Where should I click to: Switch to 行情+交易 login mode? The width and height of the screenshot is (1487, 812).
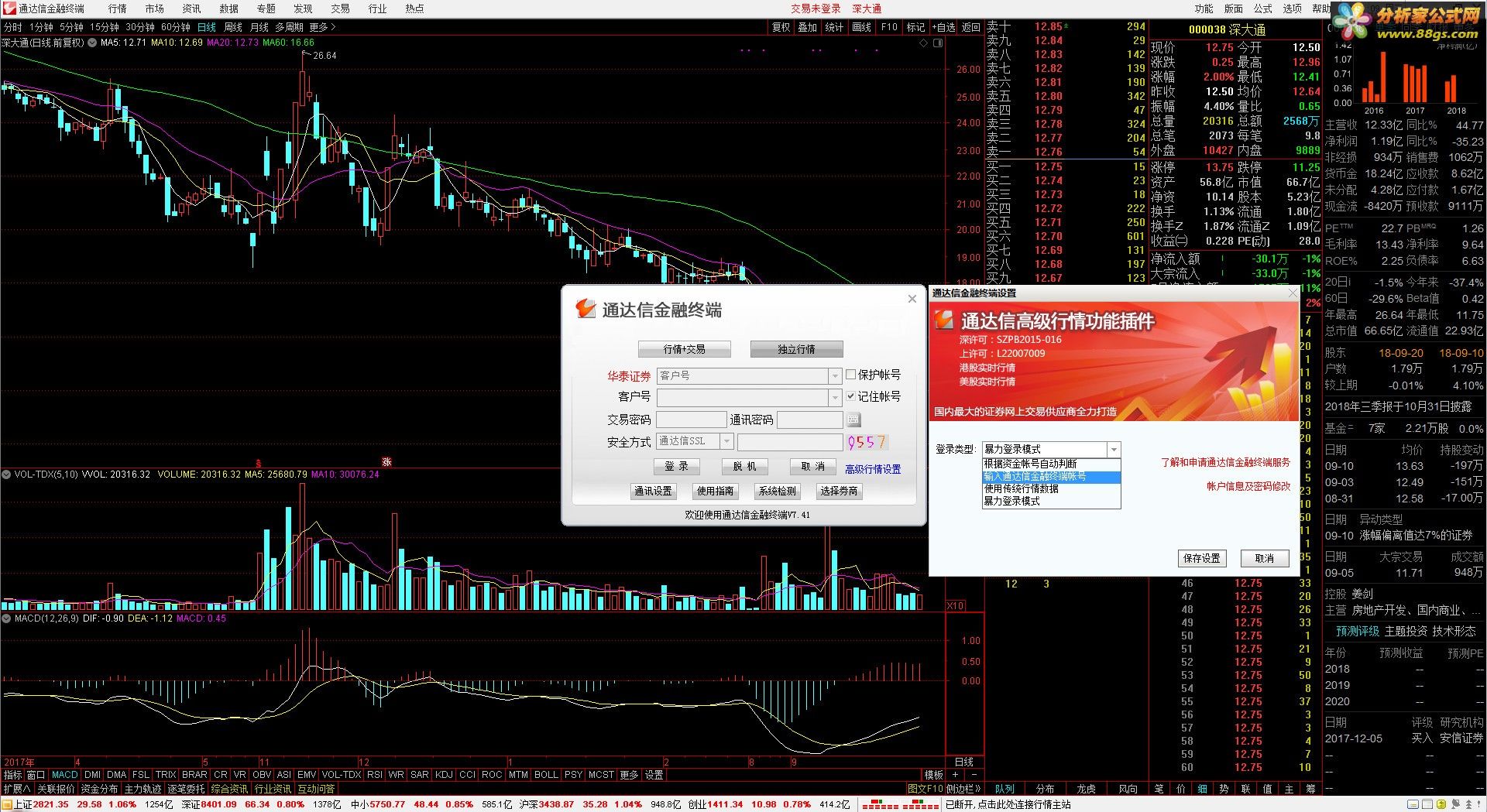685,349
